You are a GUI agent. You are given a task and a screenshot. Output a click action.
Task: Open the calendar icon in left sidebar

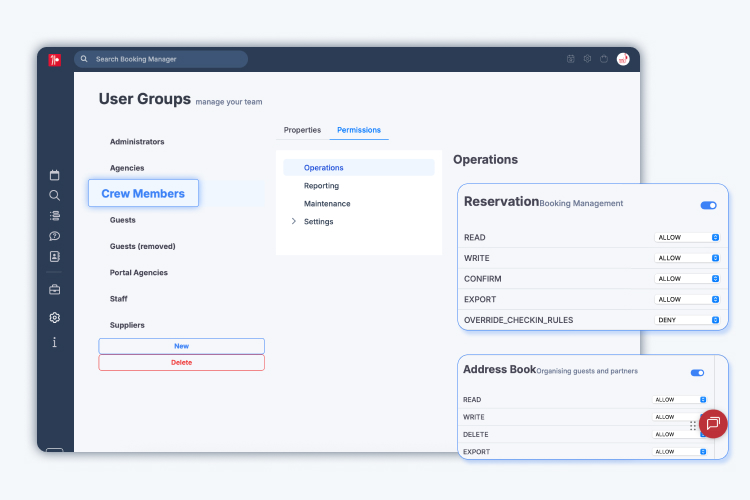(x=55, y=175)
